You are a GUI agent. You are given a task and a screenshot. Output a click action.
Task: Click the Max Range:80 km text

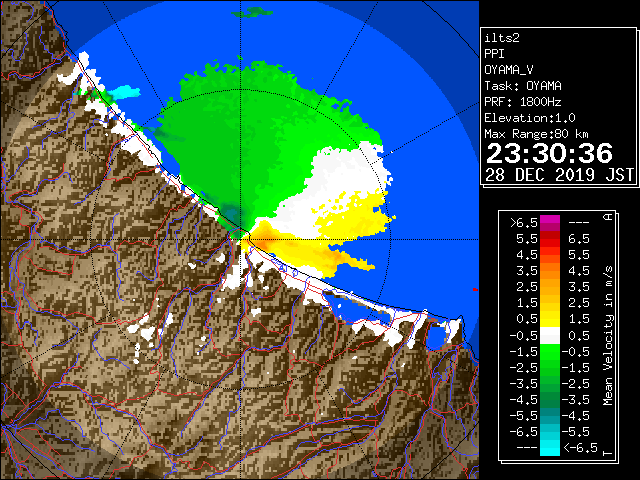(536, 134)
